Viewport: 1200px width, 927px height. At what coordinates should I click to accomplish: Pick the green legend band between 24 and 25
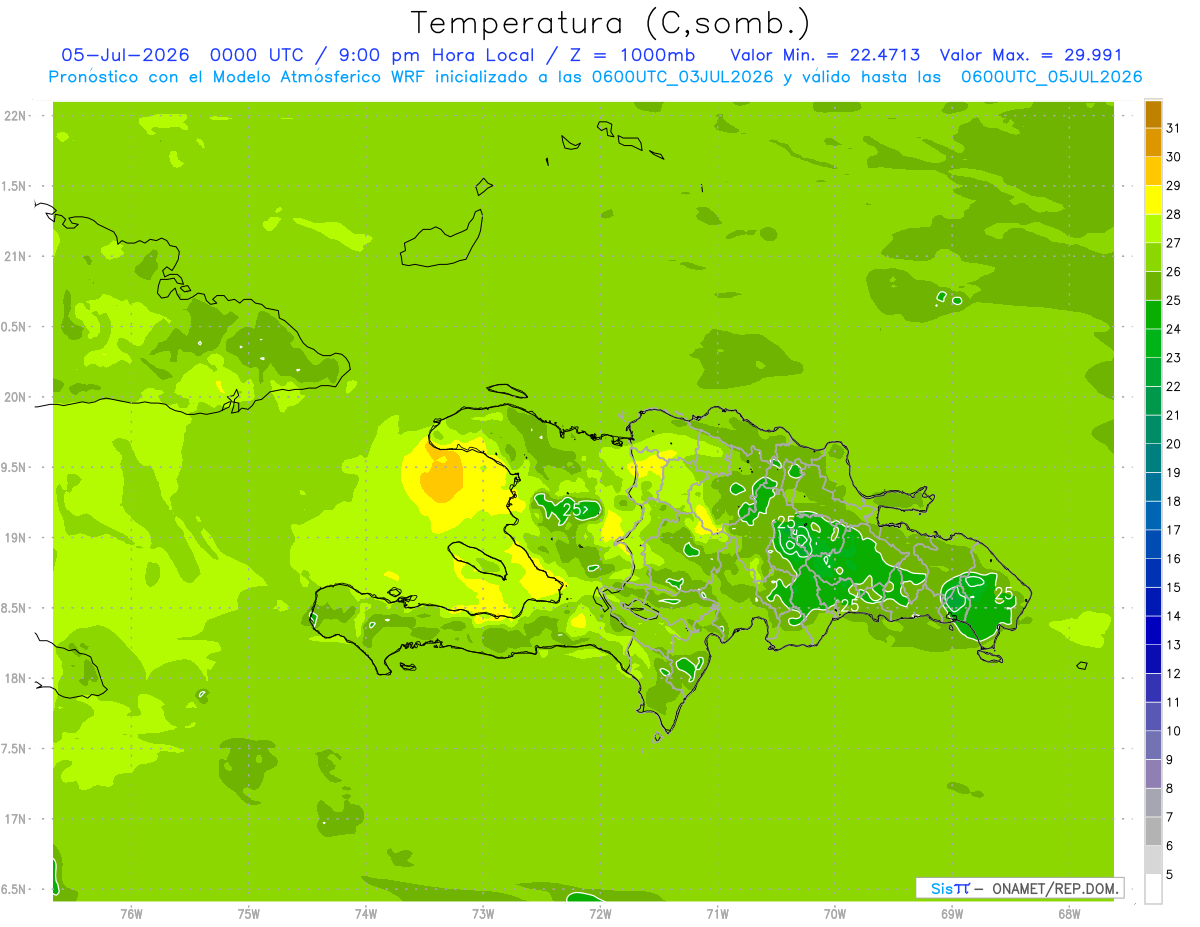[x=1153, y=315]
